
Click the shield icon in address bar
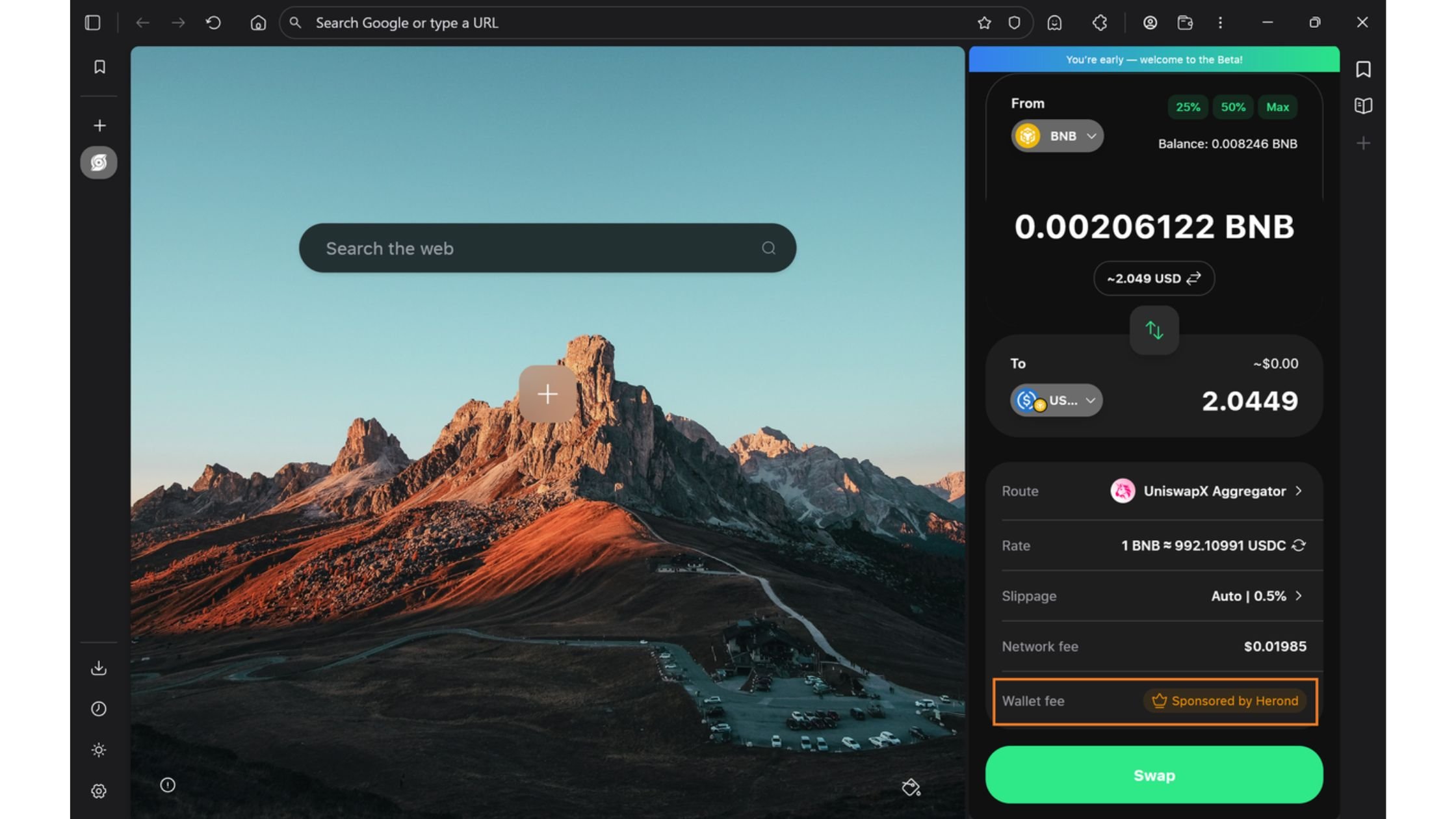tap(1014, 23)
